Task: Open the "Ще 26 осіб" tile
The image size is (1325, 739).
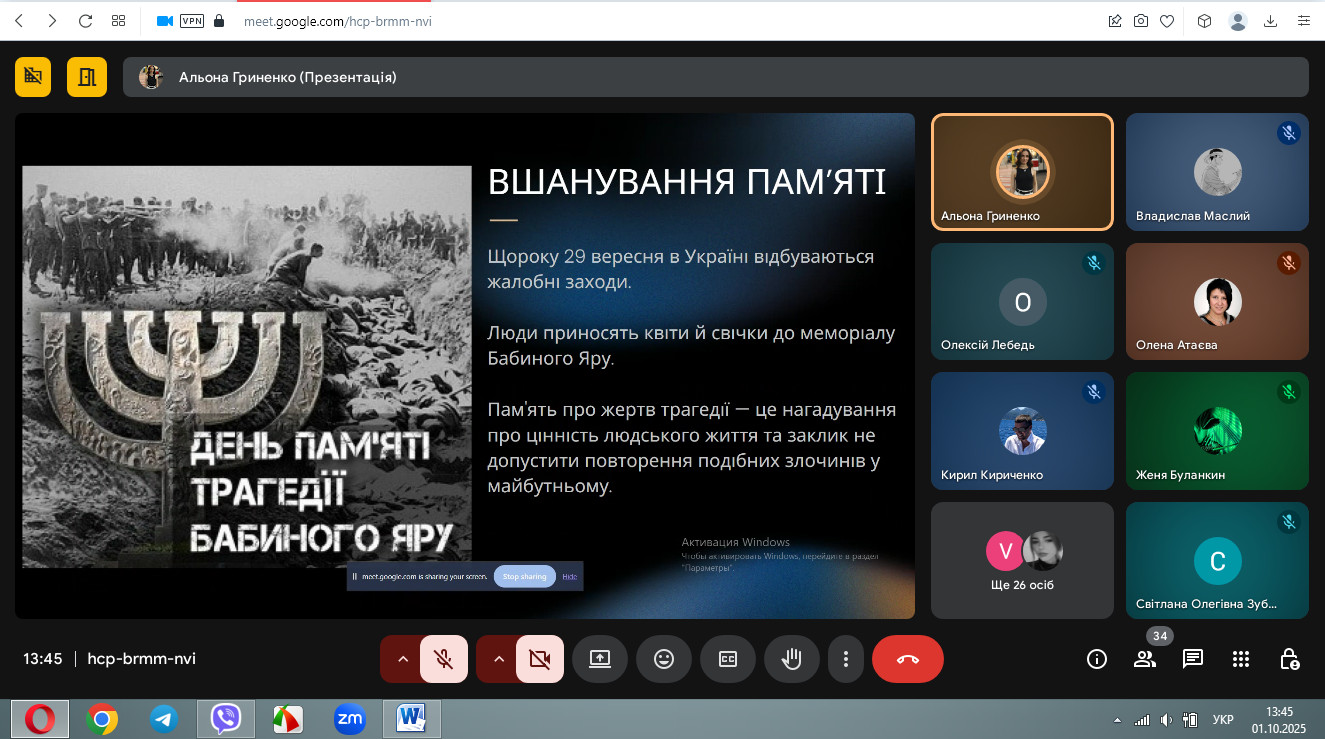Action: pyautogui.click(x=1021, y=560)
